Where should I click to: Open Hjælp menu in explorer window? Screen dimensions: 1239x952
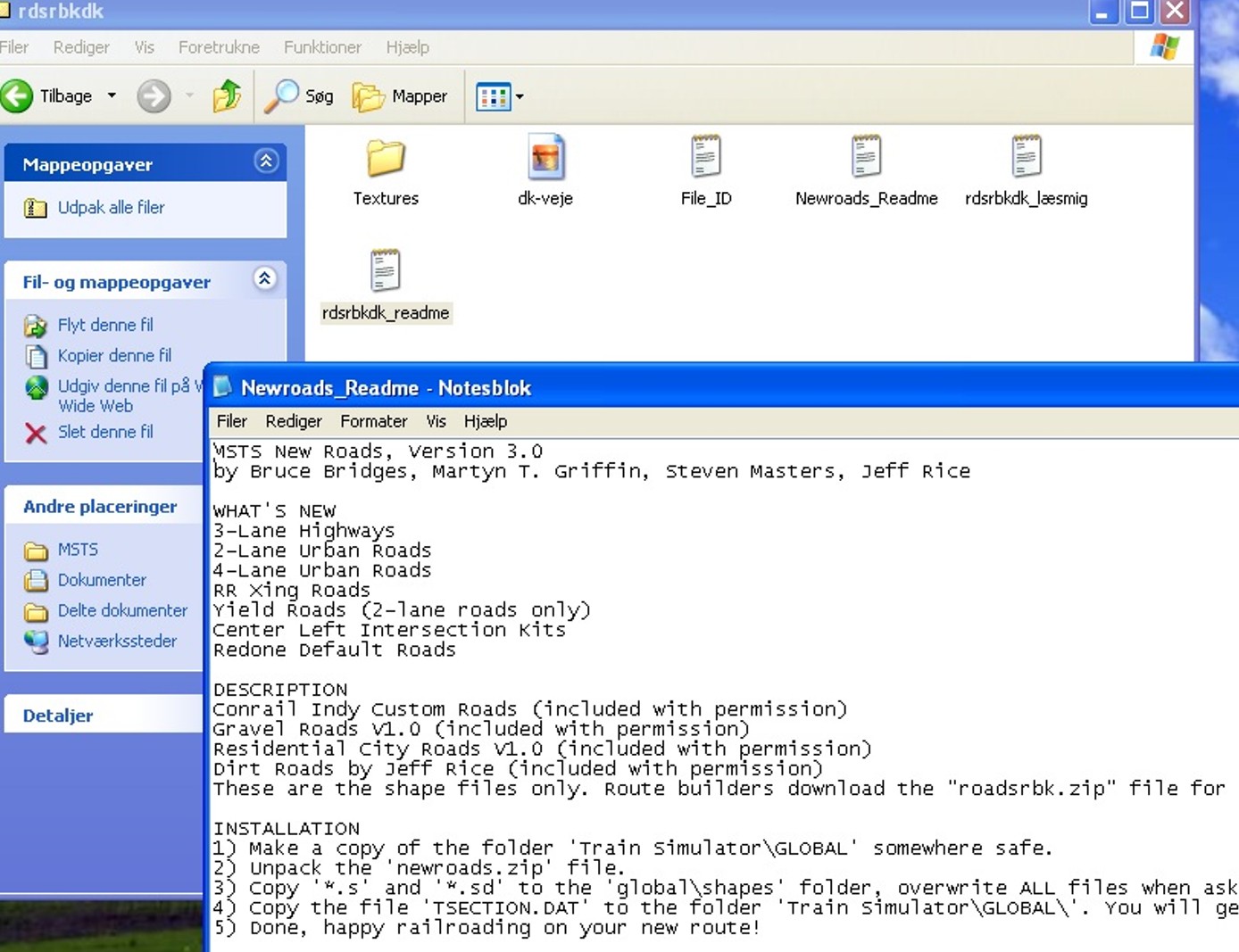[407, 47]
